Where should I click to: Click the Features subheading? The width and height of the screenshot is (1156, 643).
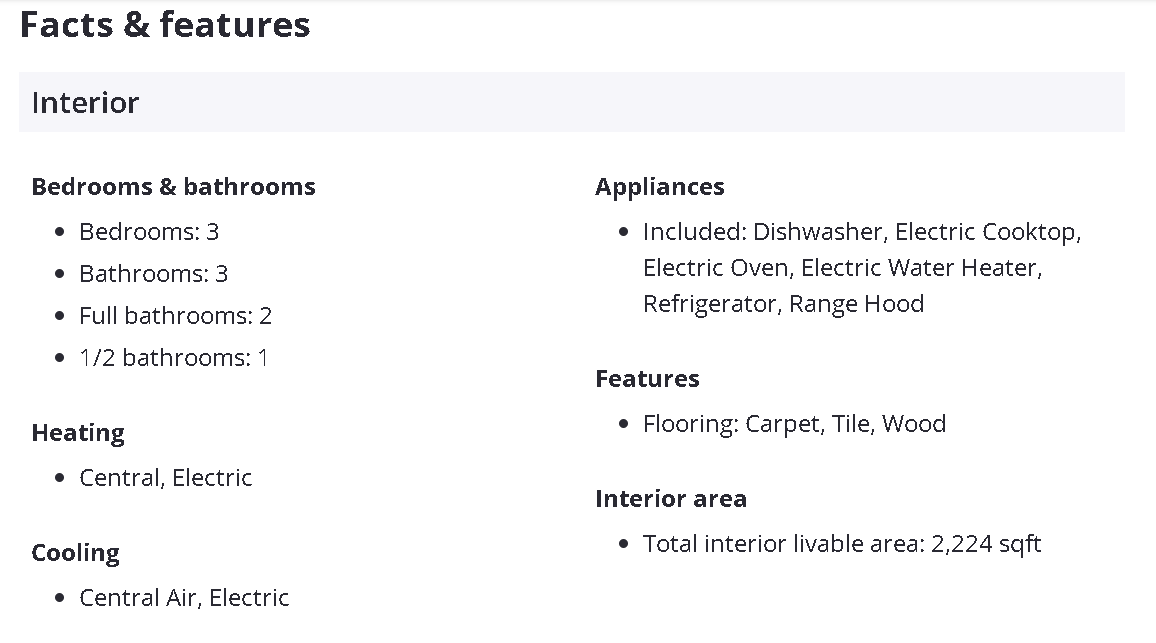pos(647,379)
